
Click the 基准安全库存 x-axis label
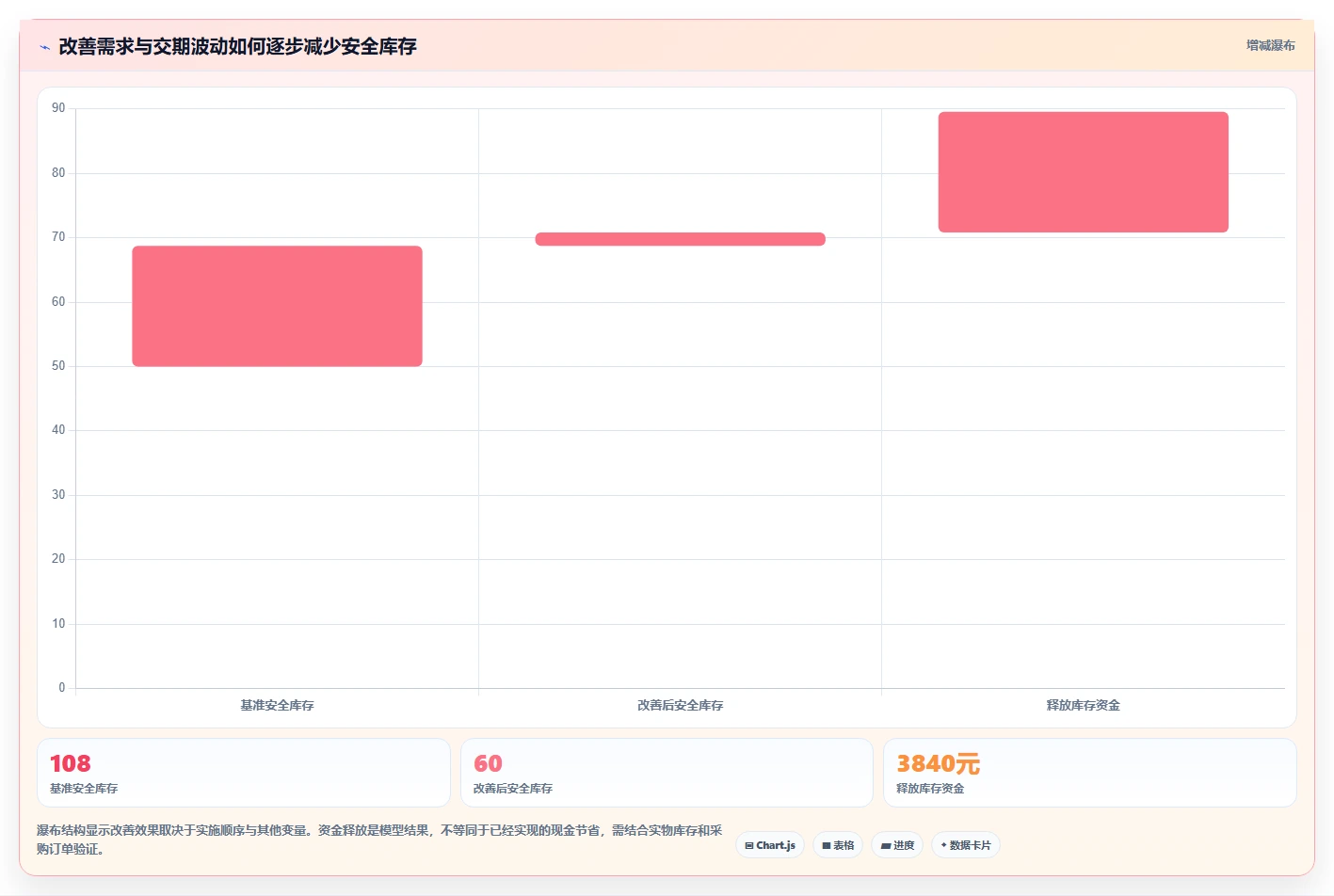pos(277,705)
